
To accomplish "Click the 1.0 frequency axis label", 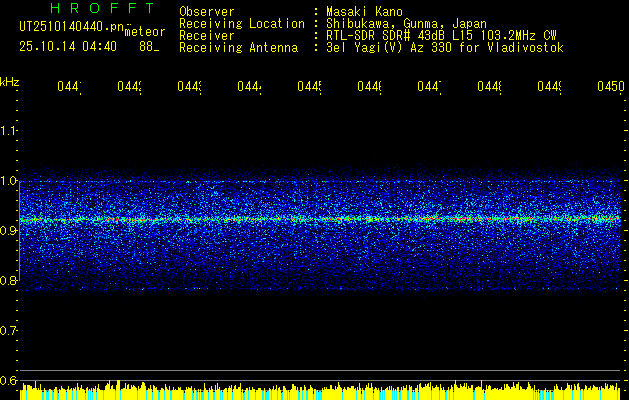I will 9,180.
